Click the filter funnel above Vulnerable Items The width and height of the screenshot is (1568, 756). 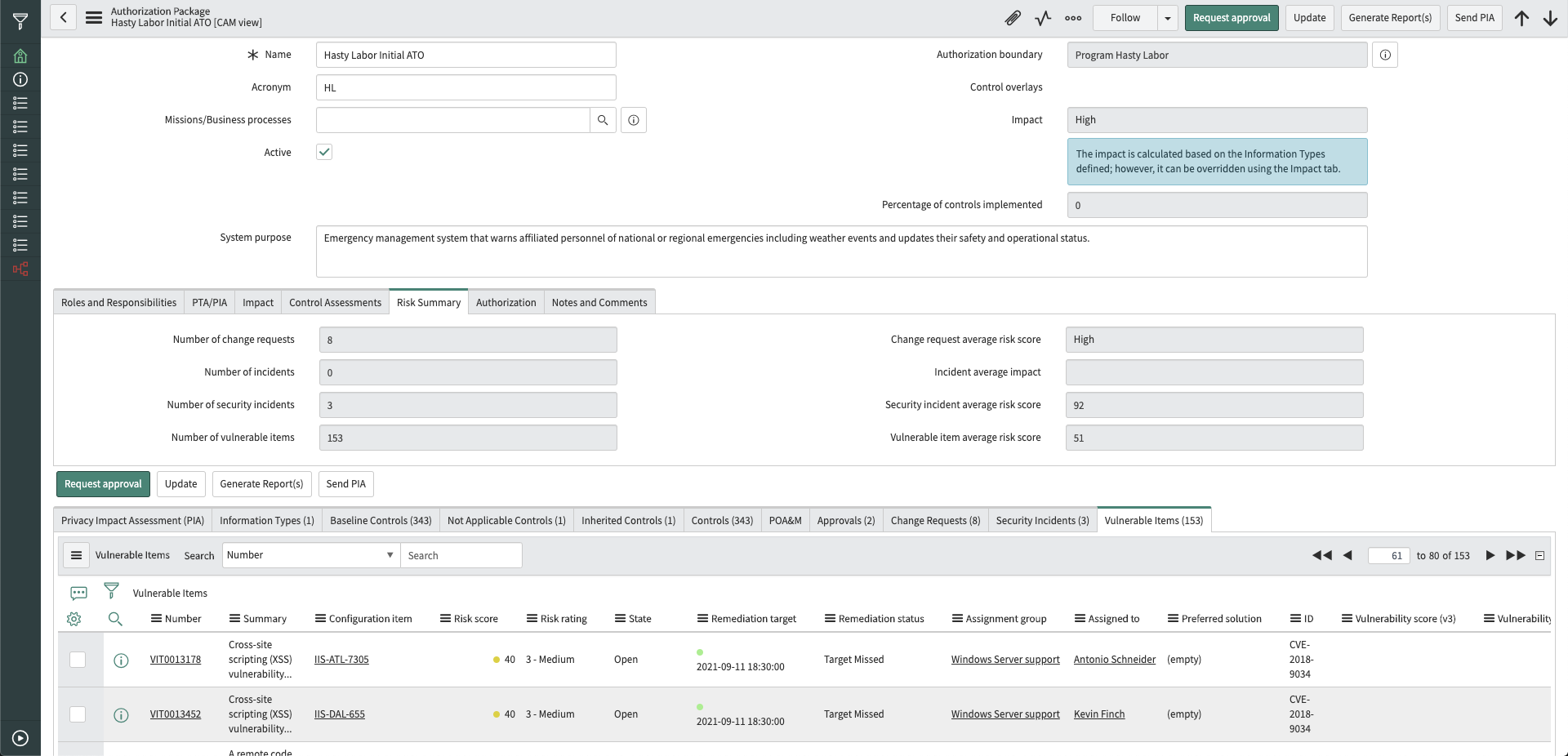point(111,590)
